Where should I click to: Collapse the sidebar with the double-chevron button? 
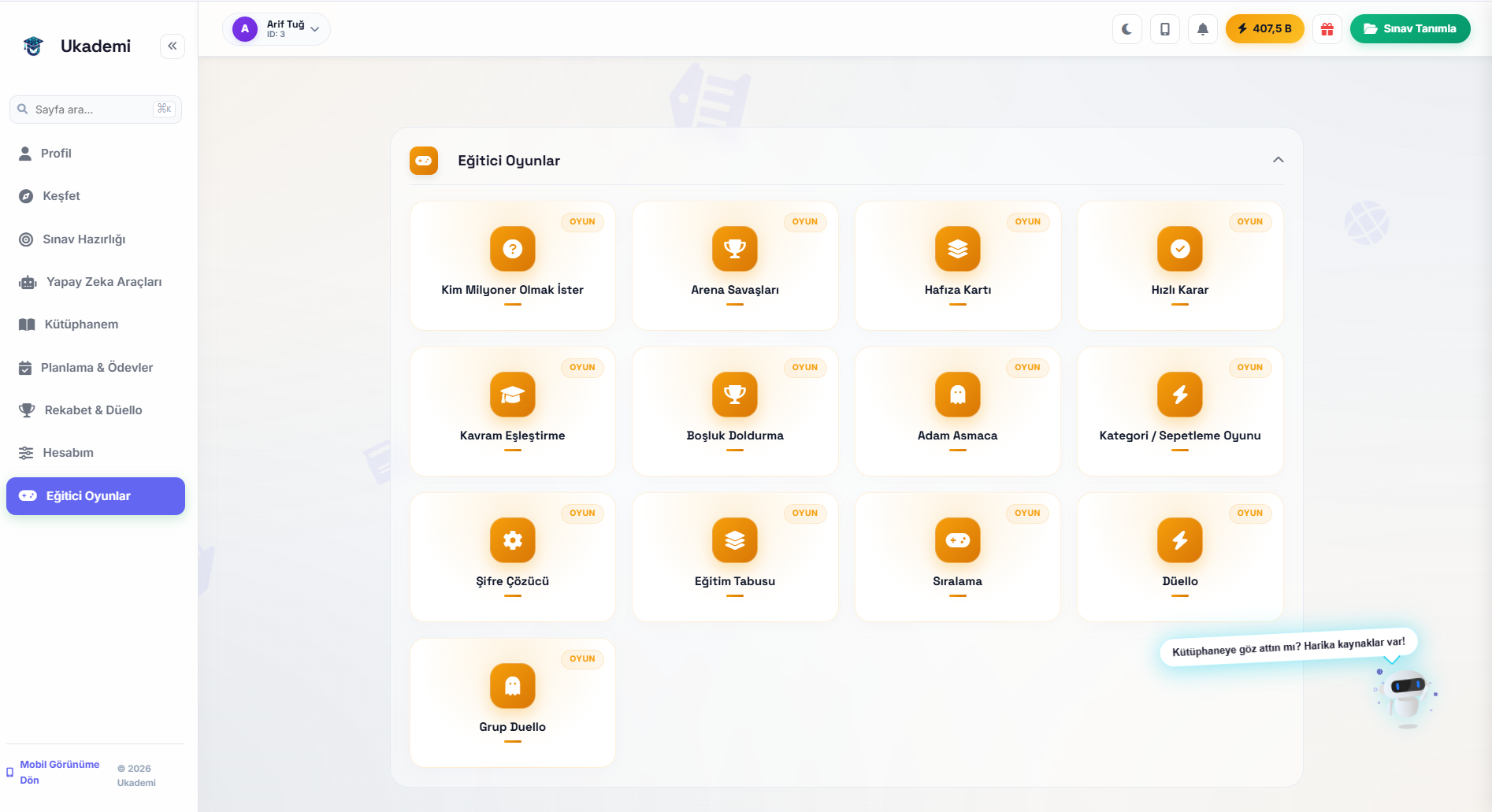coord(173,46)
